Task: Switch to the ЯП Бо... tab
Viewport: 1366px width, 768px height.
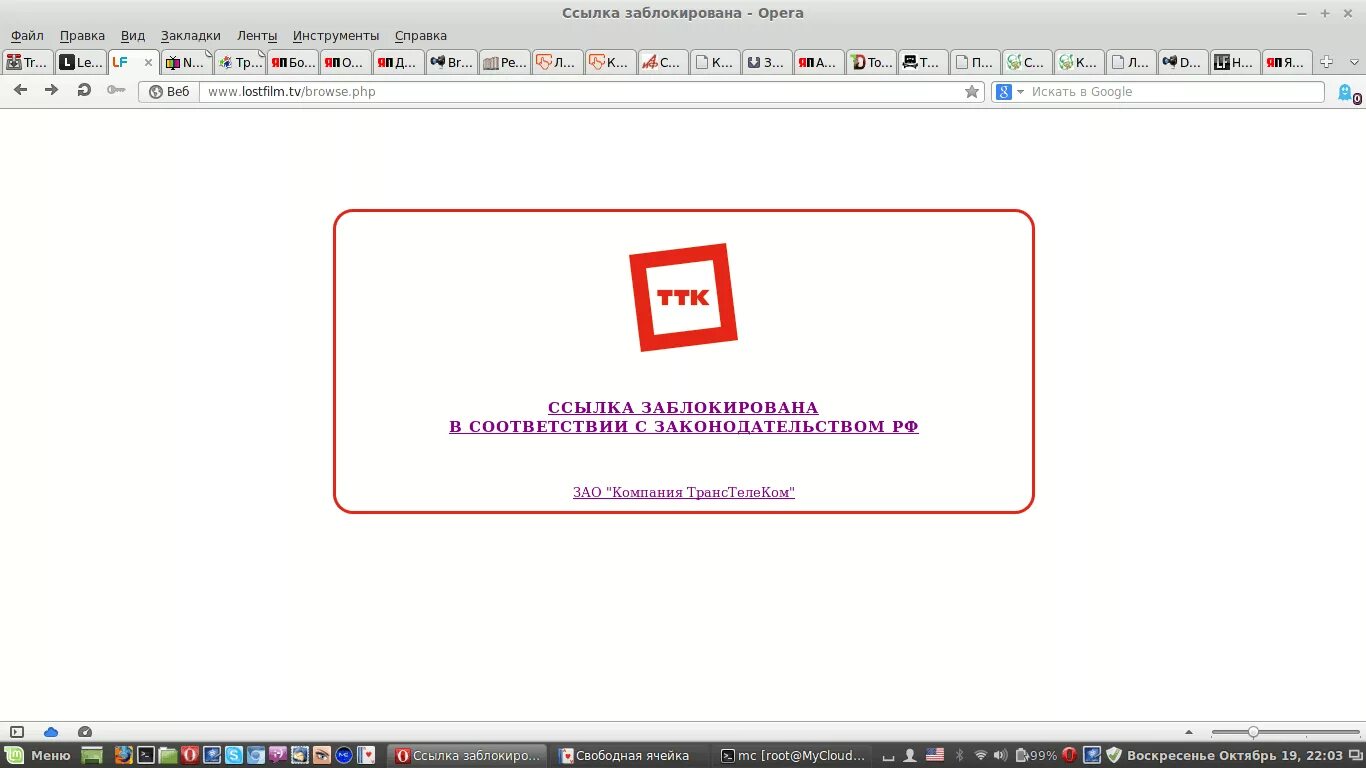Action: tap(293, 62)
